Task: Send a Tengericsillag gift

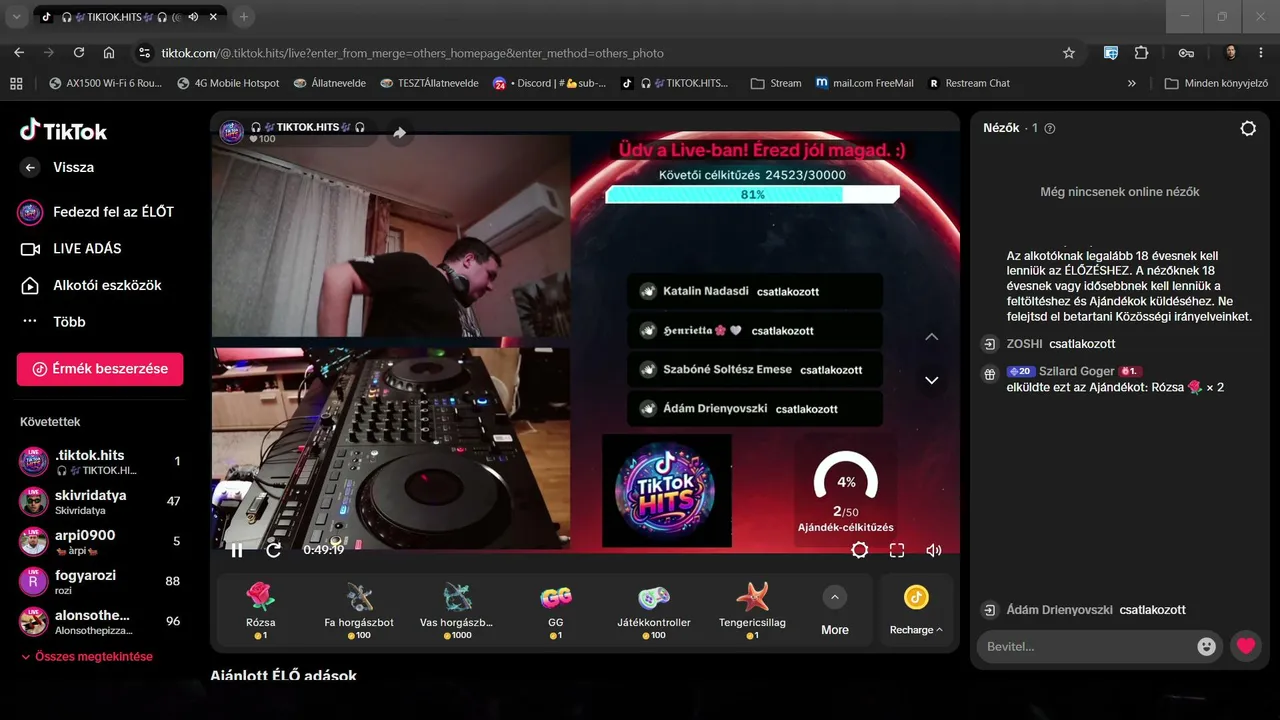Action: point(752,610)
